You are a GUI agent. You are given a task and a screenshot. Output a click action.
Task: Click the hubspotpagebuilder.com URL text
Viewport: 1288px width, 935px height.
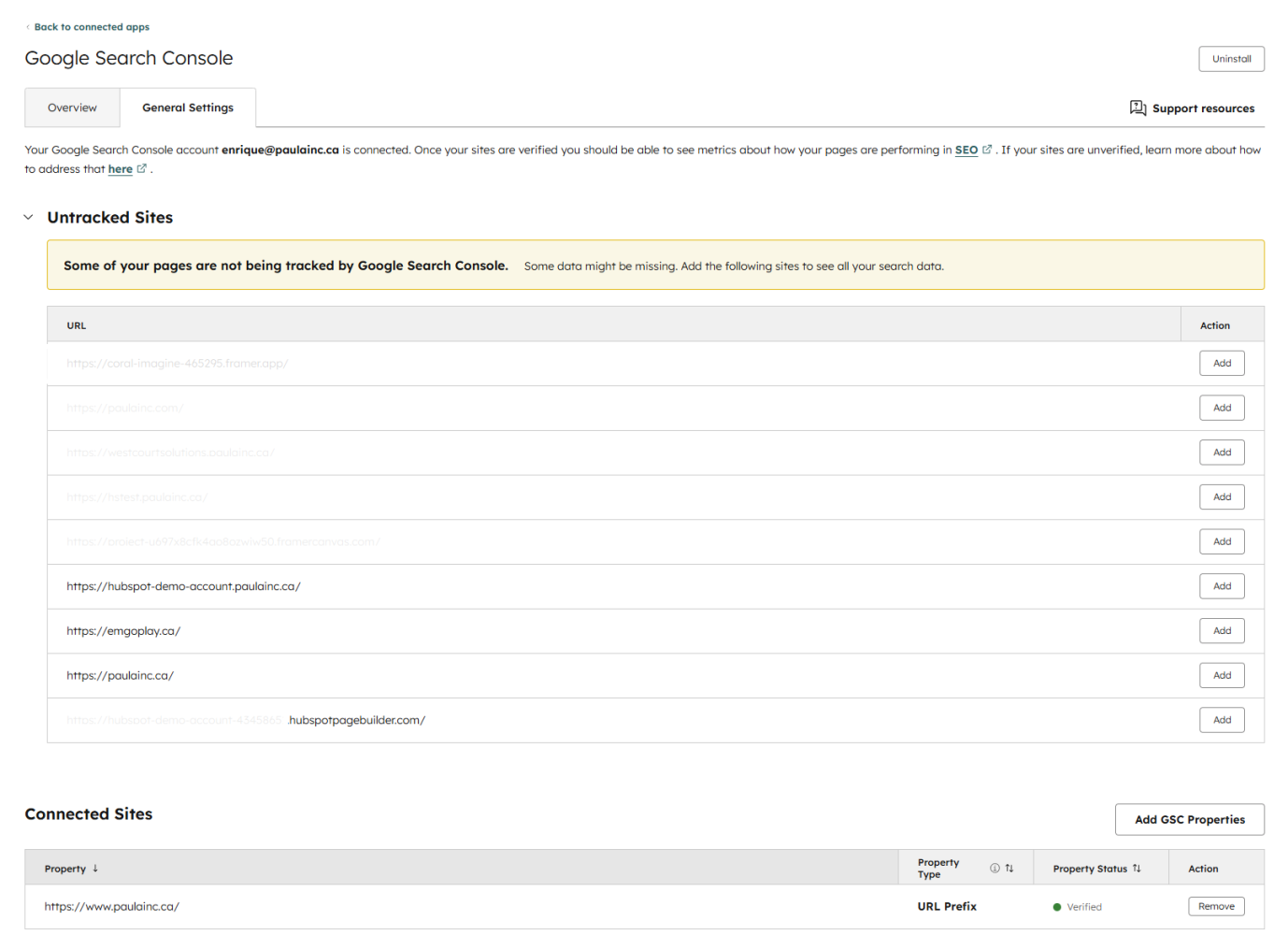click(246, 720)
